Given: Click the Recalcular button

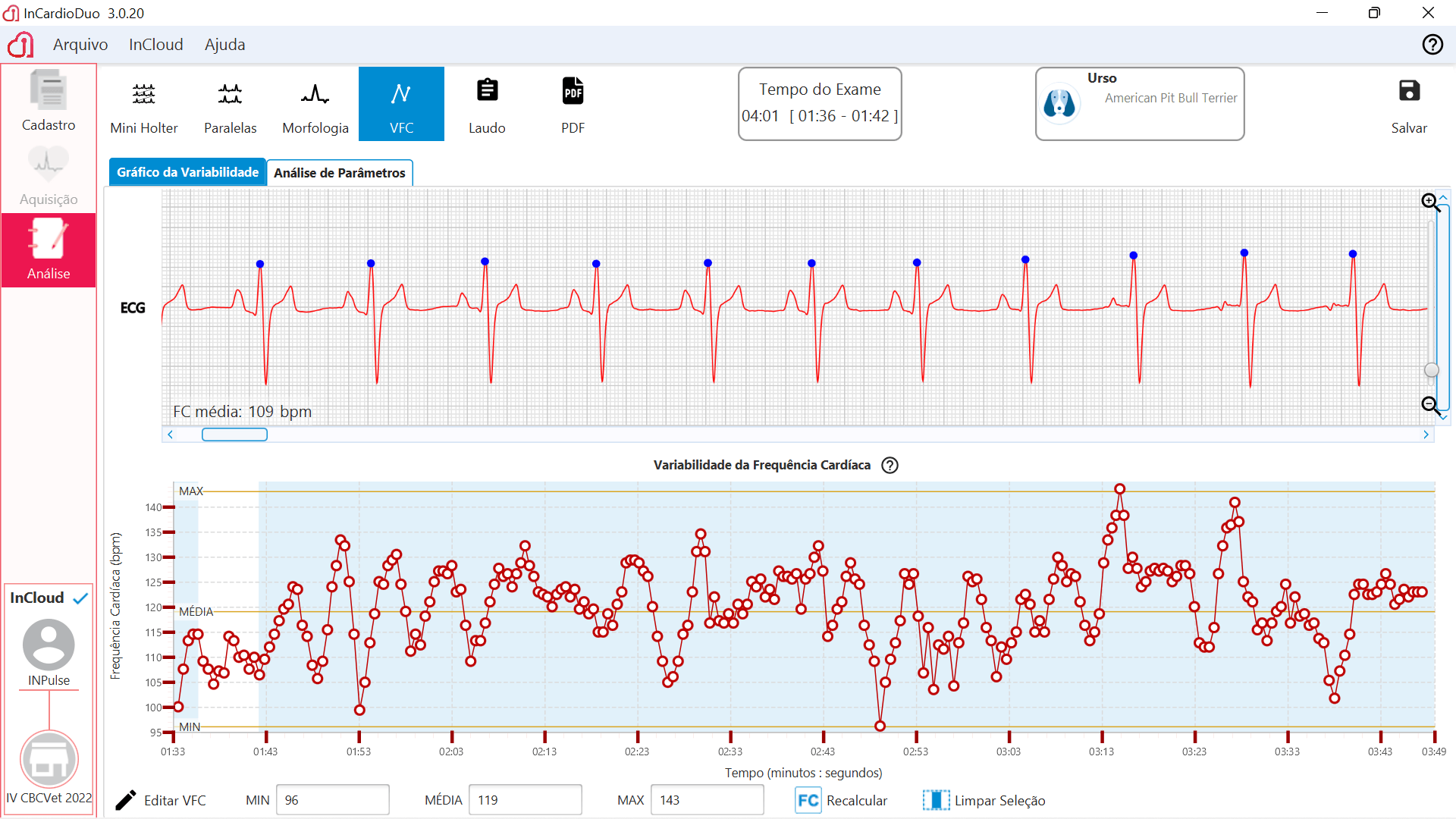Looking at the screenshot, I should 842,801.
